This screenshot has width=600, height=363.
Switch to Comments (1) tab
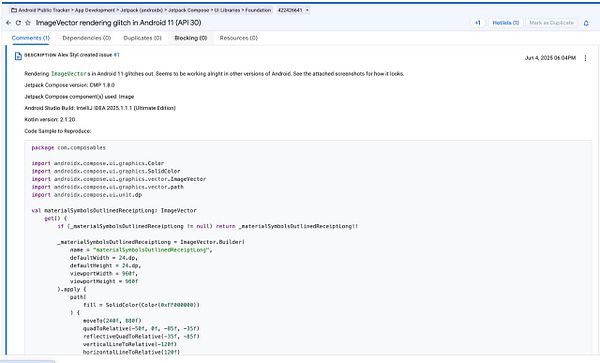coord(31,38)
